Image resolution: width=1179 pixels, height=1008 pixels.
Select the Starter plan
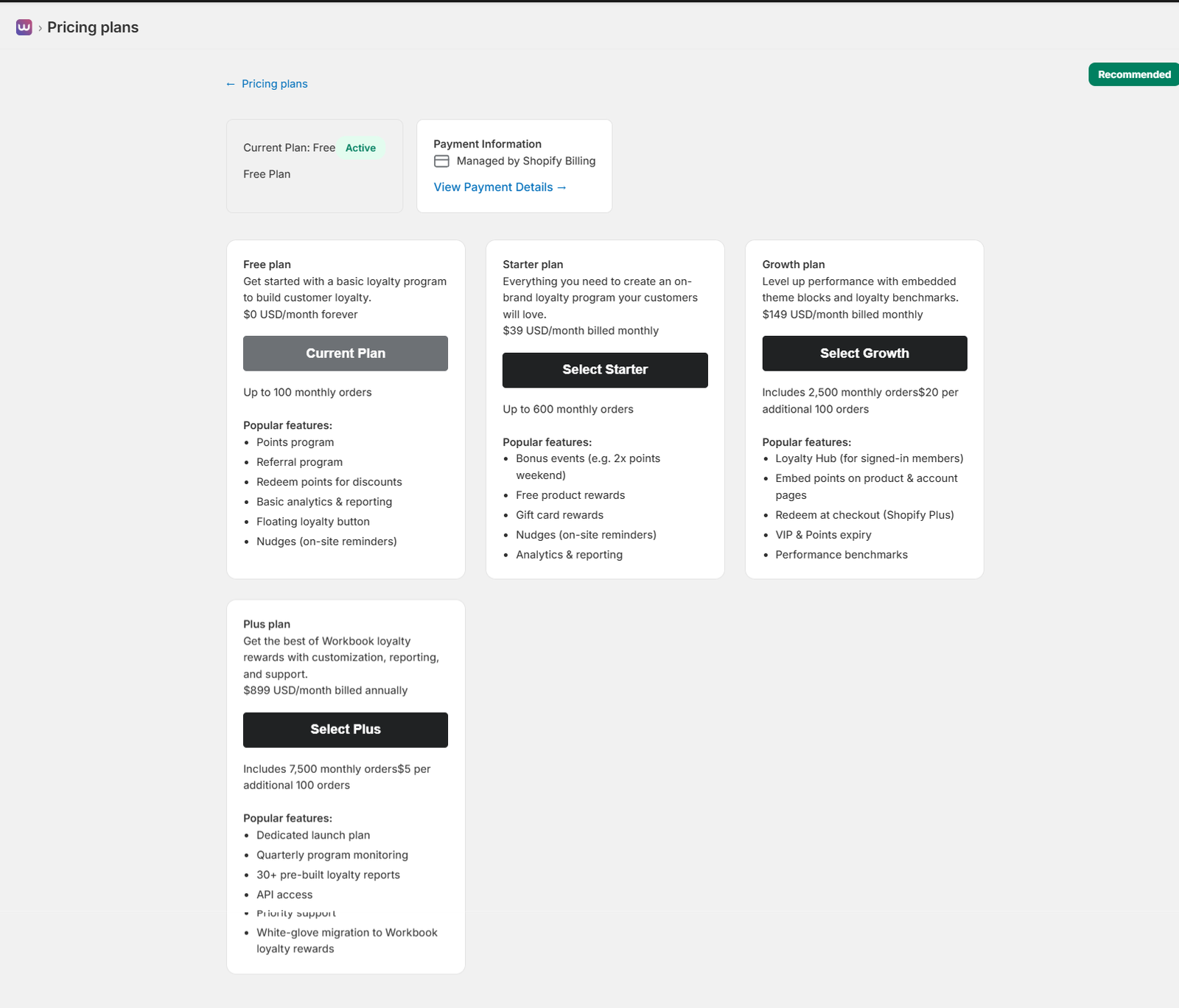point(604,369)
